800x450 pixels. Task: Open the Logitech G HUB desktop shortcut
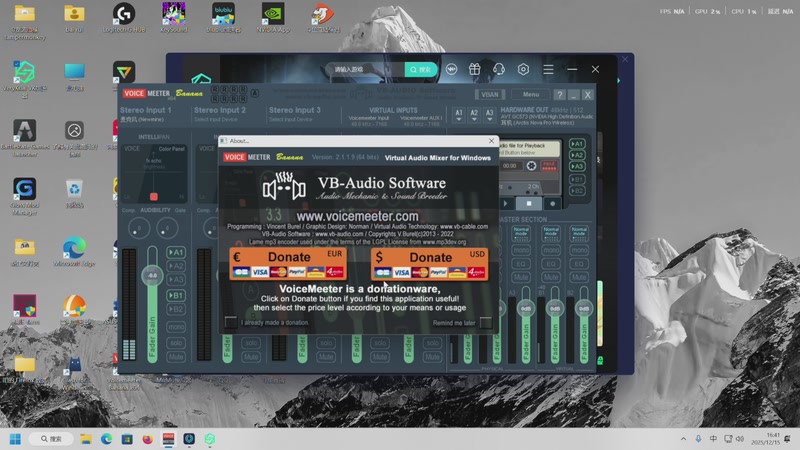tap(123, 18)
